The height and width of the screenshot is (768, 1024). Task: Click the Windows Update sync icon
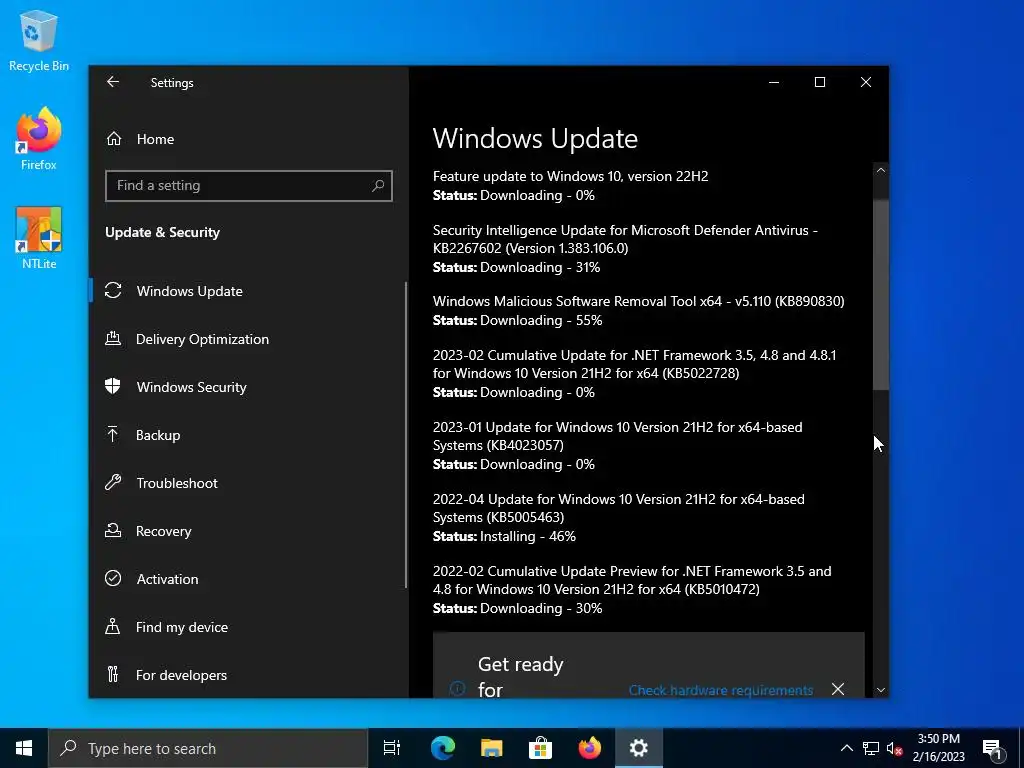click(113, 290)
